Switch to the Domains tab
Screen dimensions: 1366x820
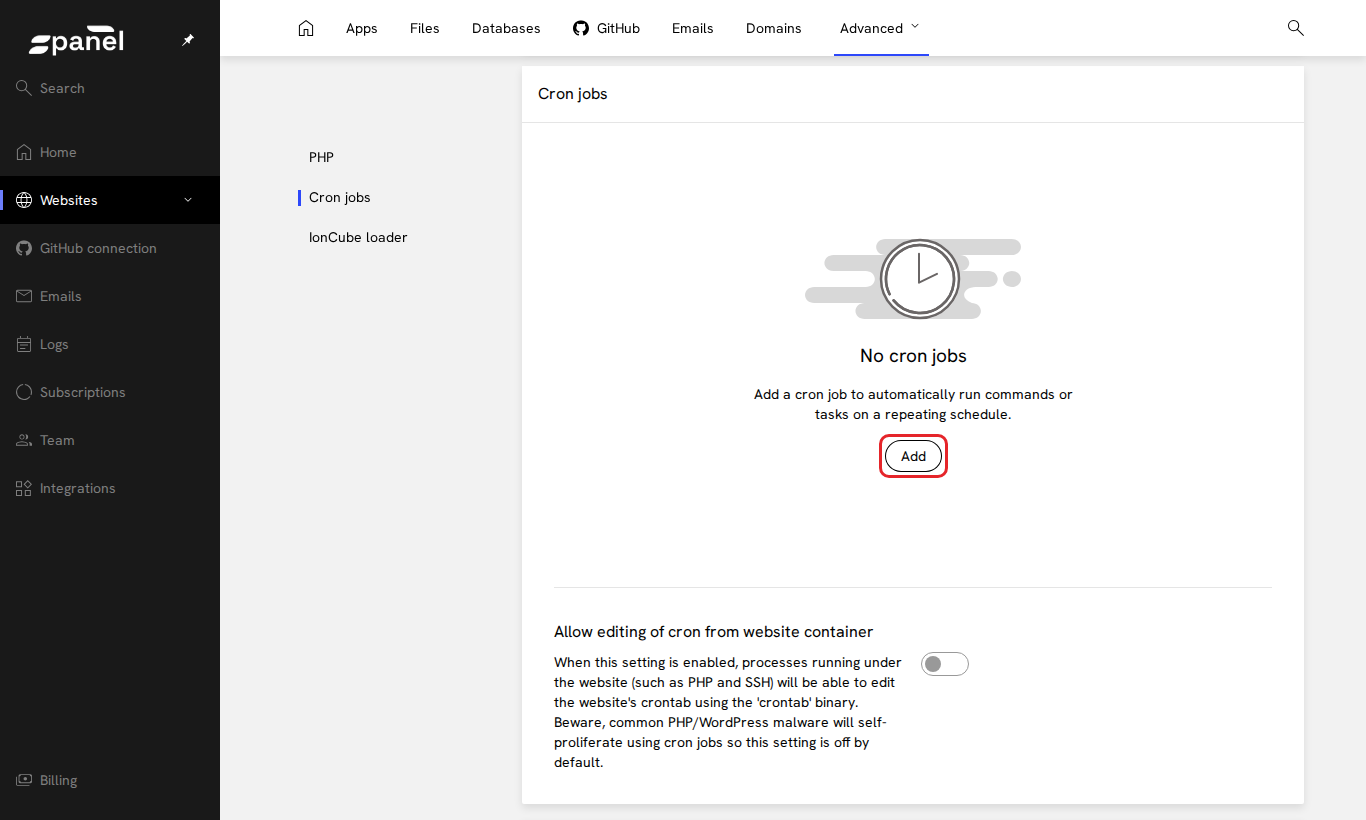coord(774,28)
